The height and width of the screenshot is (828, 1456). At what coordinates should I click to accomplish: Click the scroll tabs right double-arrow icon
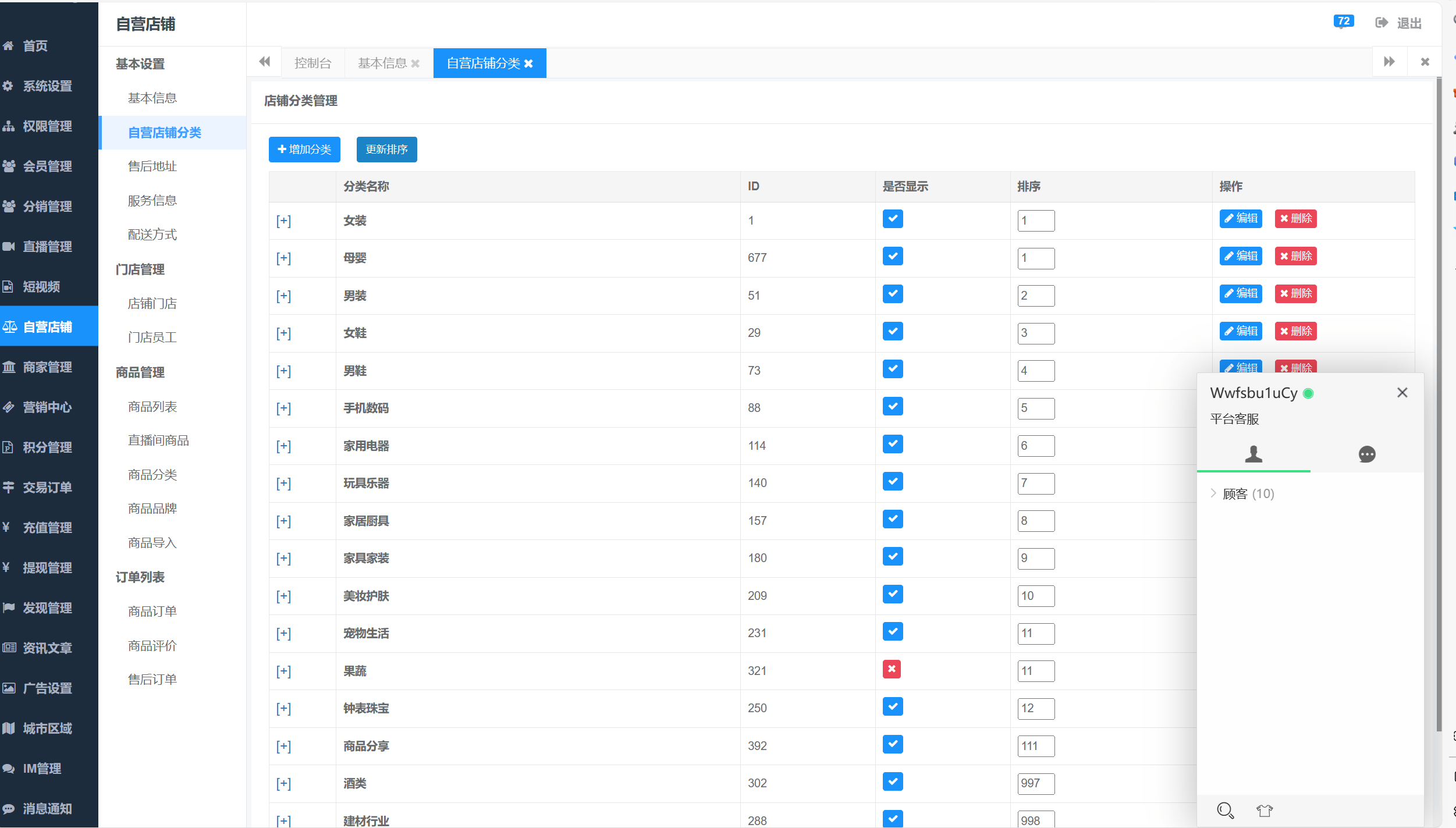pos(1389,62)
